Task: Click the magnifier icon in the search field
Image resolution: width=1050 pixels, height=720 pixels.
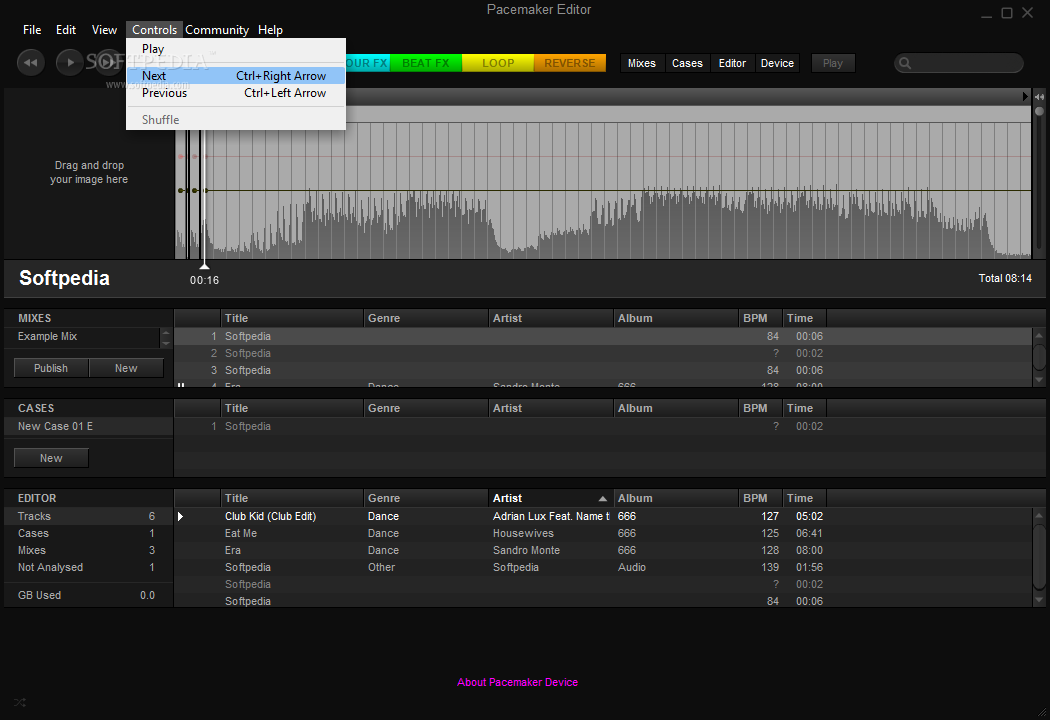Action: [905, 64]
